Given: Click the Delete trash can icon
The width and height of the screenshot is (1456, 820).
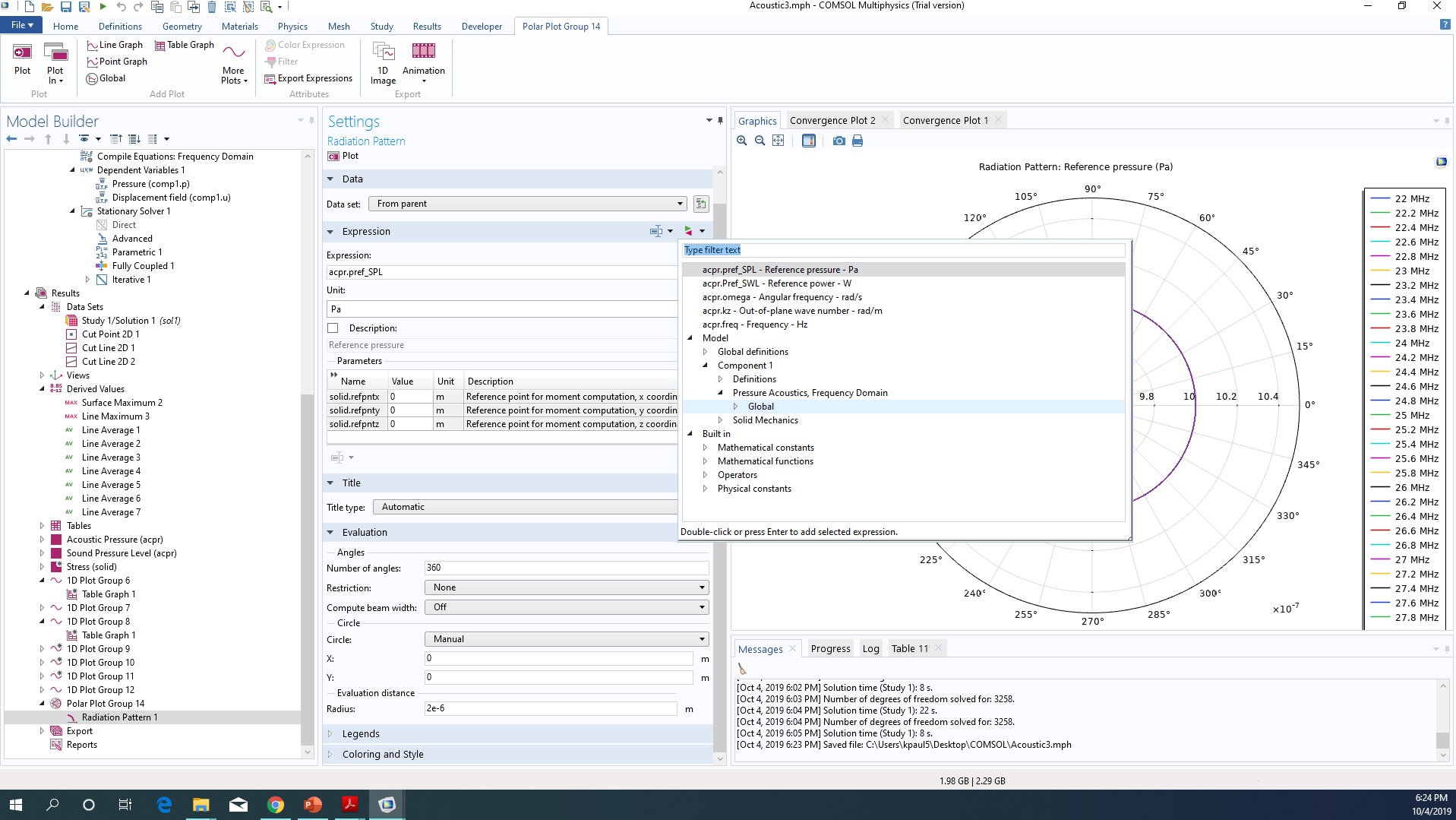Looking at the screenshot, I should point(212,7).
